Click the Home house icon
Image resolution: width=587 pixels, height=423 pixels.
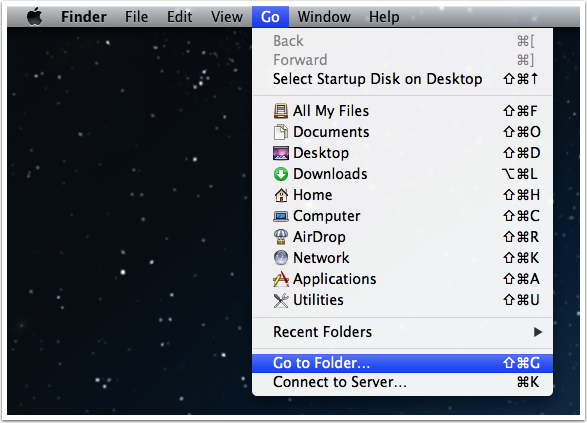(x=281, y=195)
